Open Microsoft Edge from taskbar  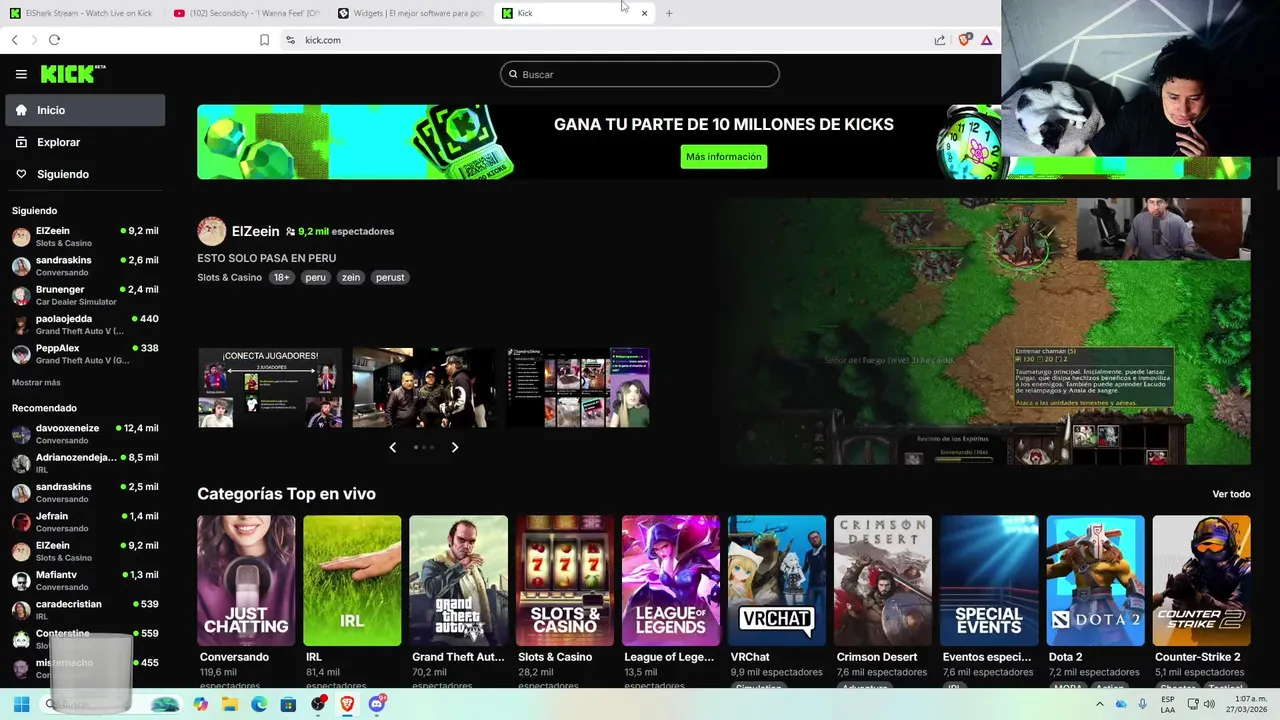(x=259, y=704)
